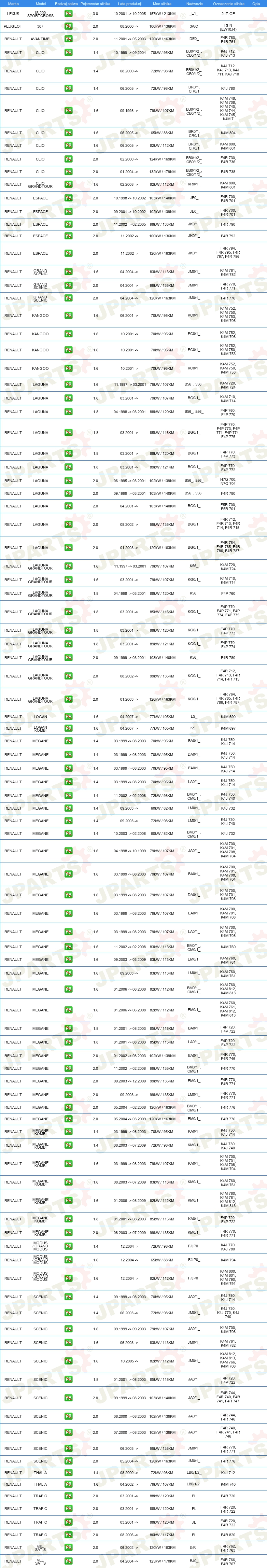Click the engine code cell K4M 690

tap(228, 716)
